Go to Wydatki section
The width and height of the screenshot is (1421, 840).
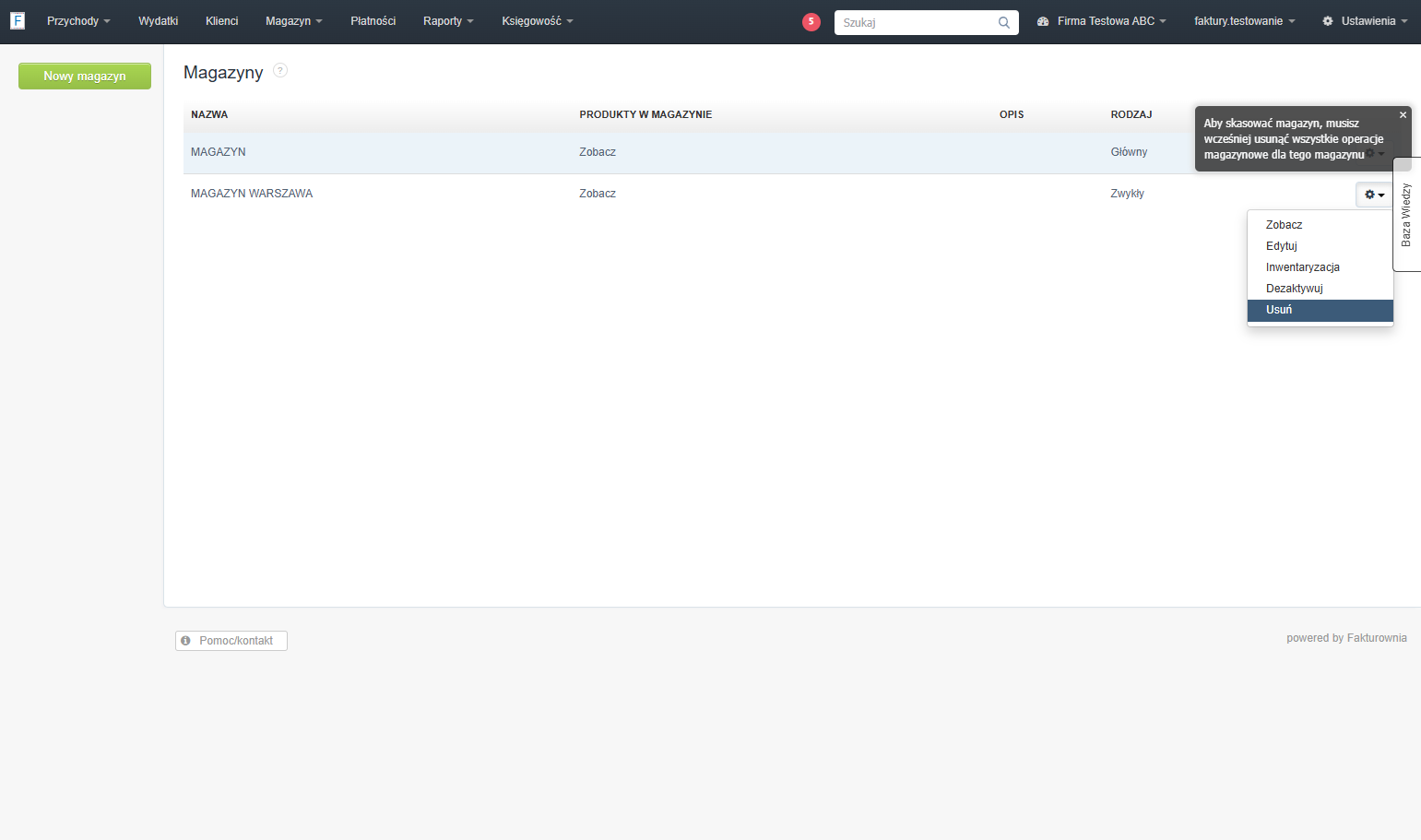(x=158, y=21)
